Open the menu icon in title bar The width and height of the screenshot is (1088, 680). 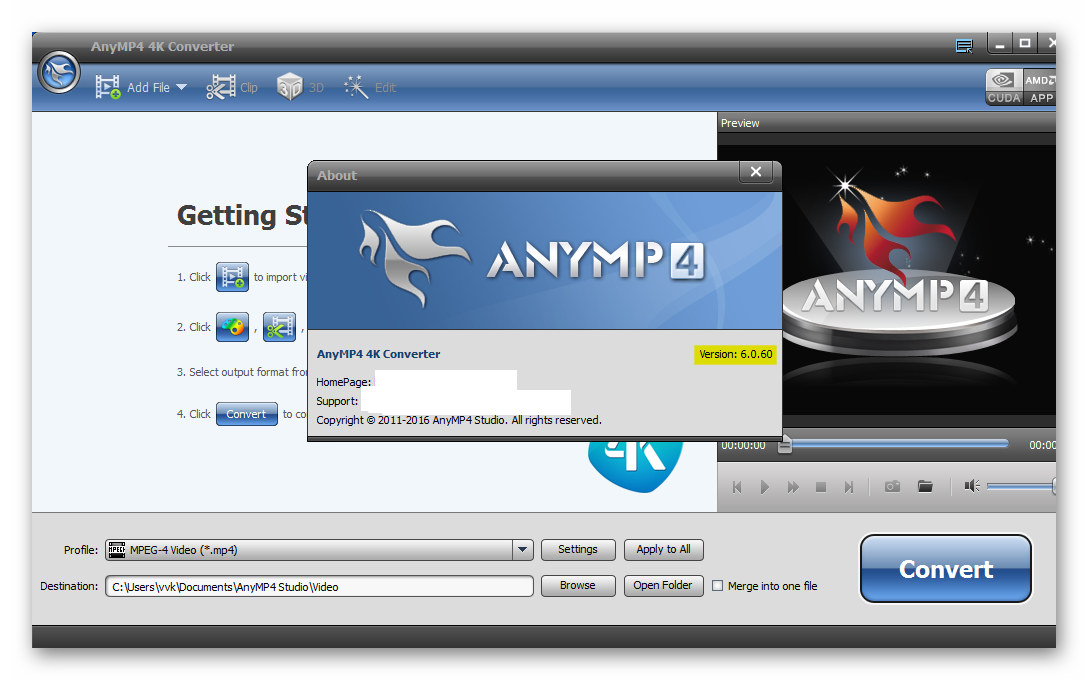pyautogui.click(x=964, y=46)
